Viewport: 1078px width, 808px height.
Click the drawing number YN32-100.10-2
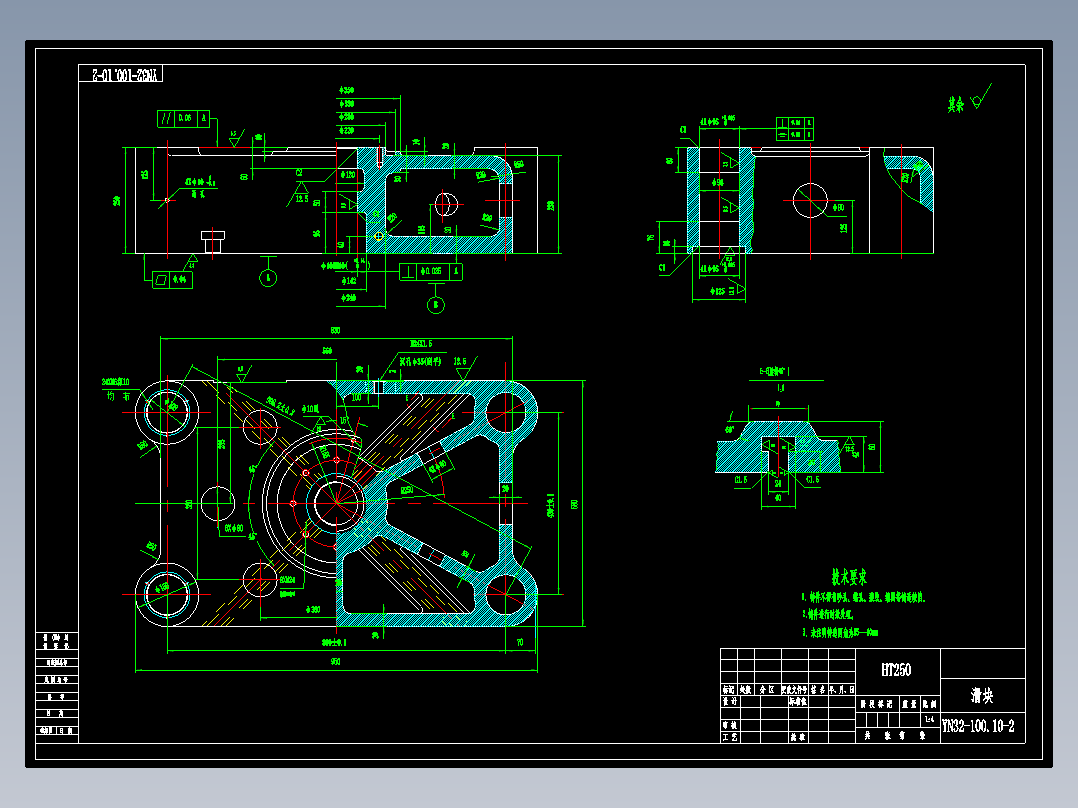[x=978, y=726]
